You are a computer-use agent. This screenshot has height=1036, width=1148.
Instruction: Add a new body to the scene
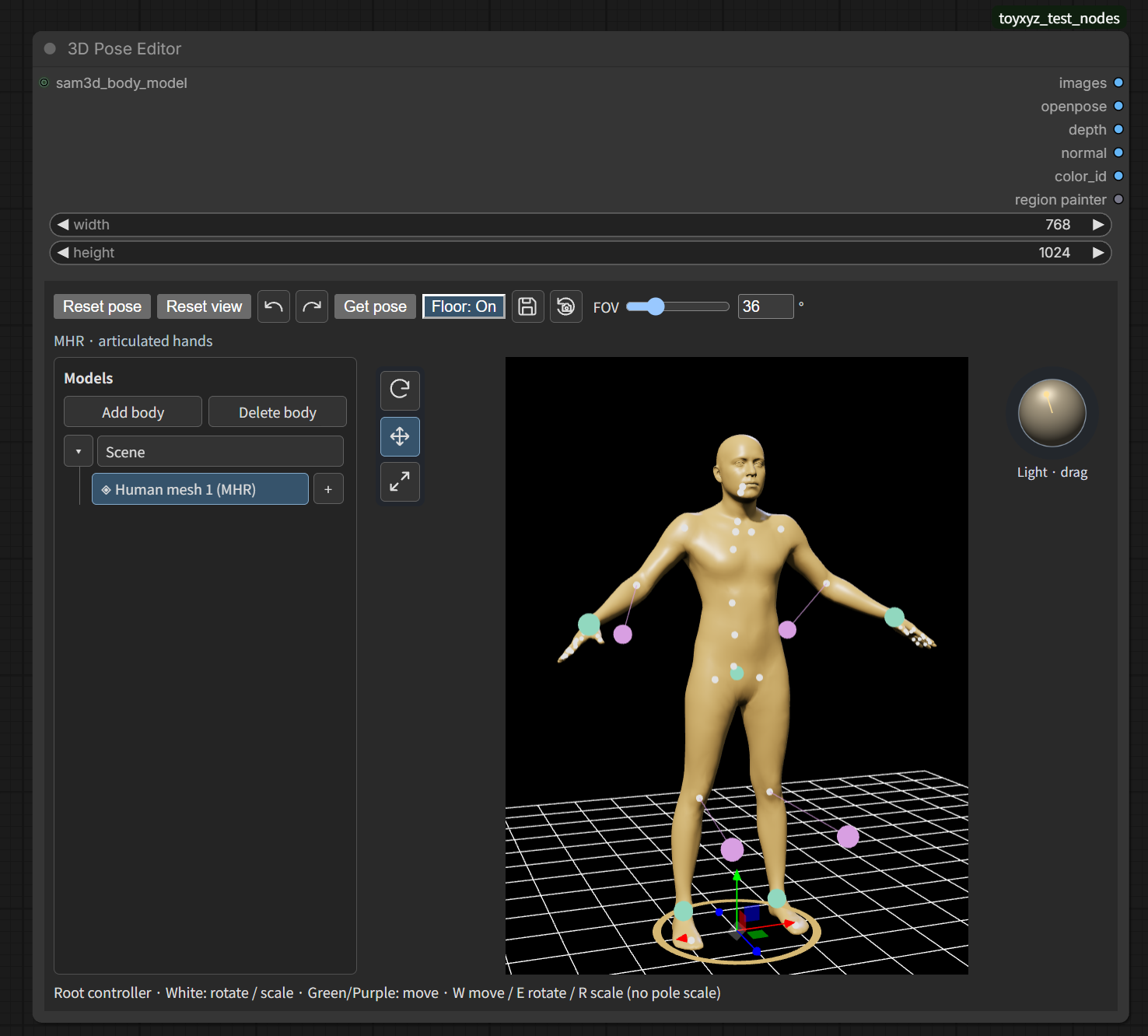(133, 412)
